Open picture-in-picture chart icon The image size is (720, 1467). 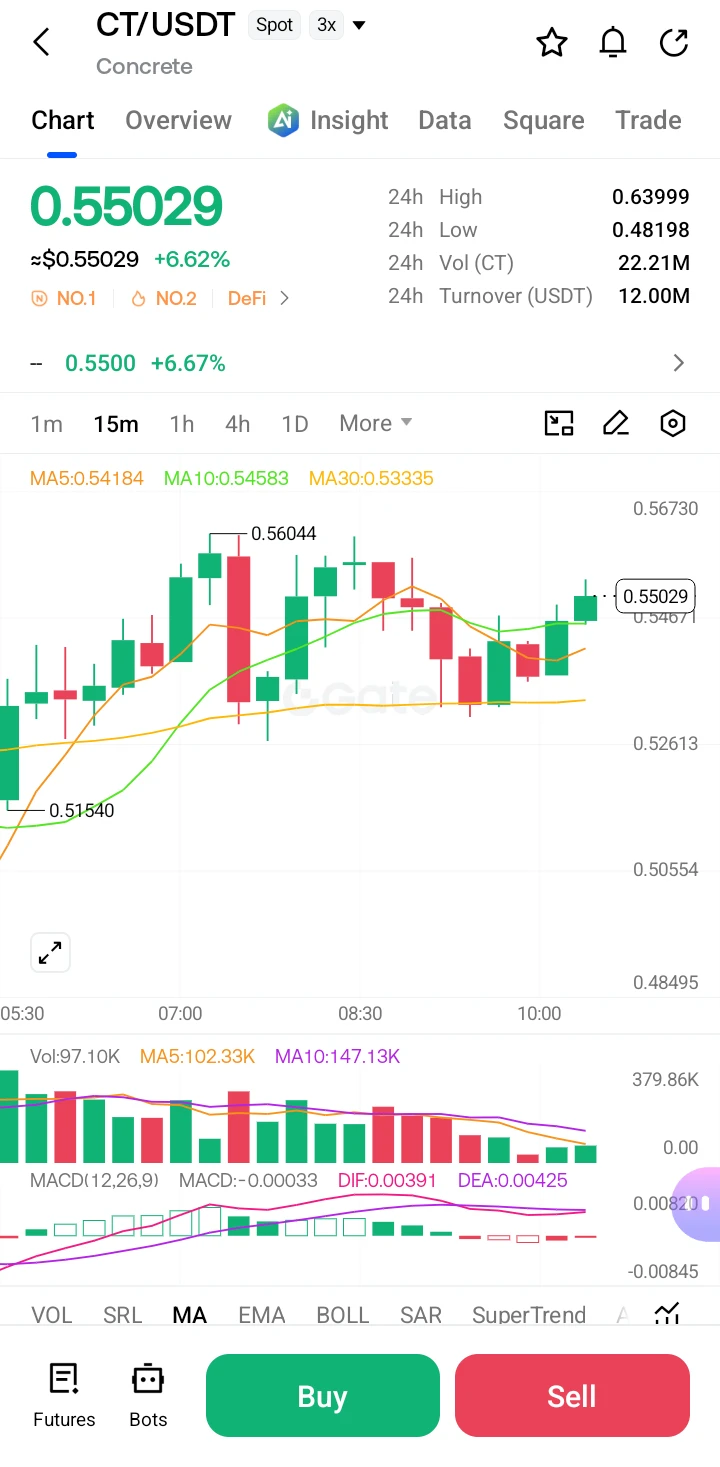pos(559,423)
